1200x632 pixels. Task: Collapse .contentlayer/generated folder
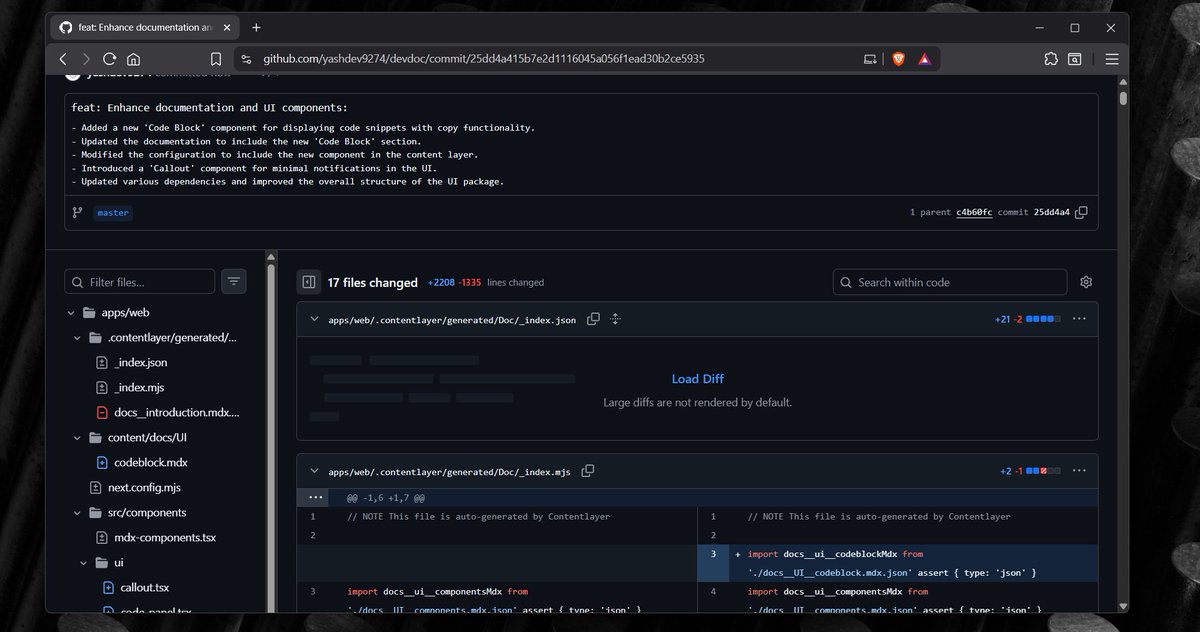coord(78,338)
